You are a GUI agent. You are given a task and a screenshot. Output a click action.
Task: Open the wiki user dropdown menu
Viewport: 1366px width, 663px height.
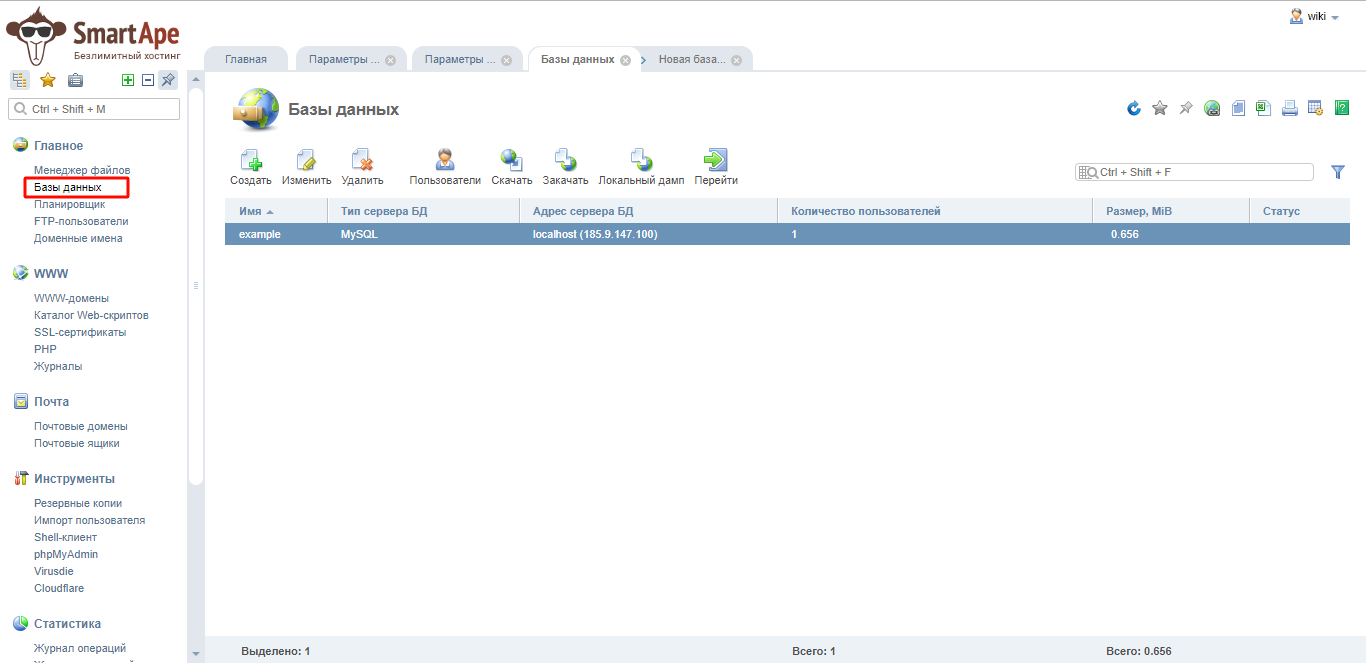1315,17
